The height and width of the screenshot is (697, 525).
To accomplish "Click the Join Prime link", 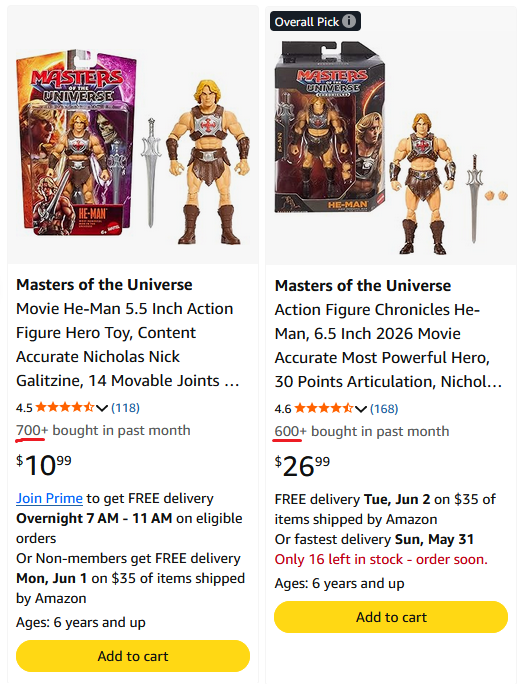I will [49, 498].
